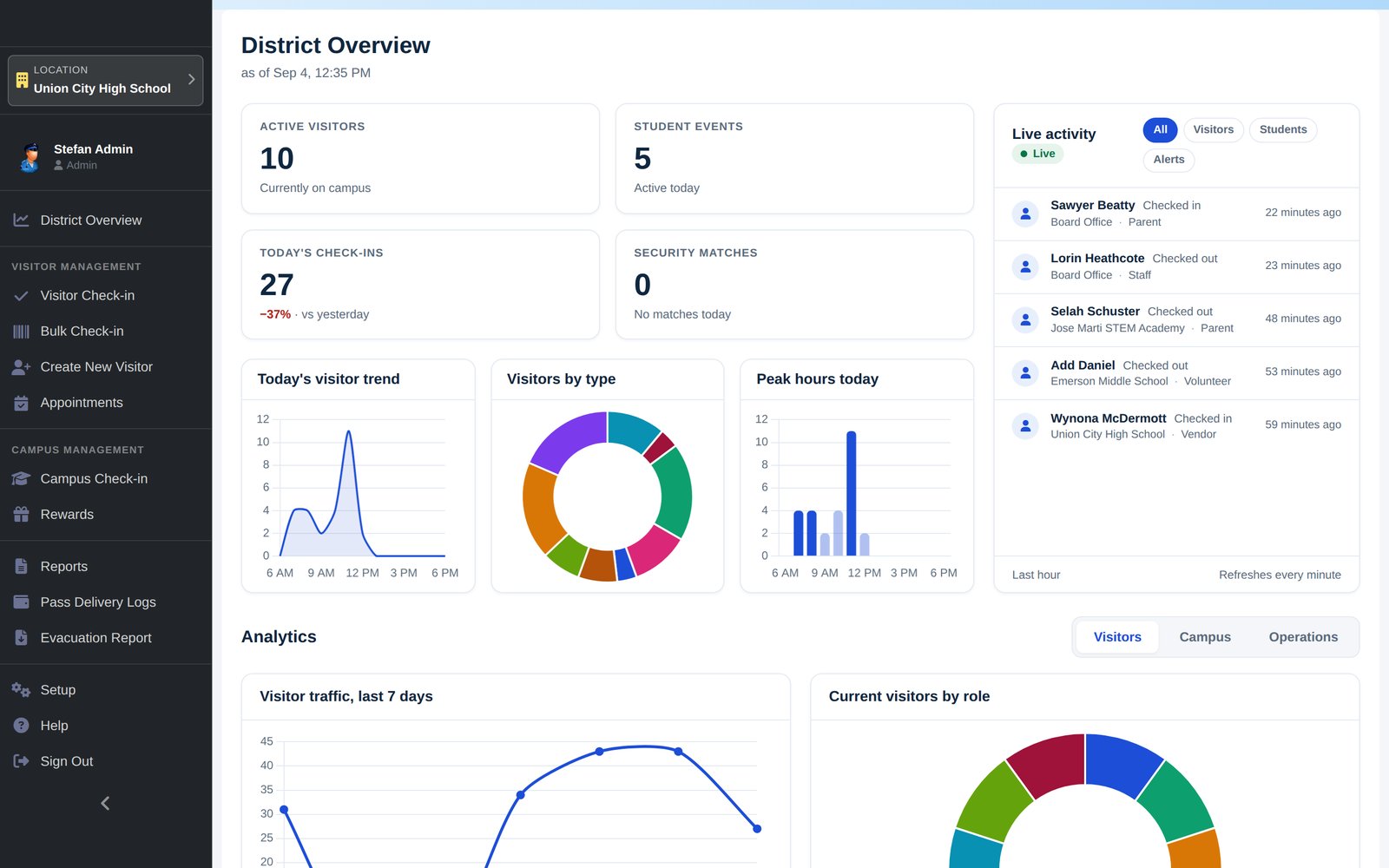The height and width of the screenshot is (868, 1389).
Task: Click the District Overview chart icon
Action: coord(21,220)
